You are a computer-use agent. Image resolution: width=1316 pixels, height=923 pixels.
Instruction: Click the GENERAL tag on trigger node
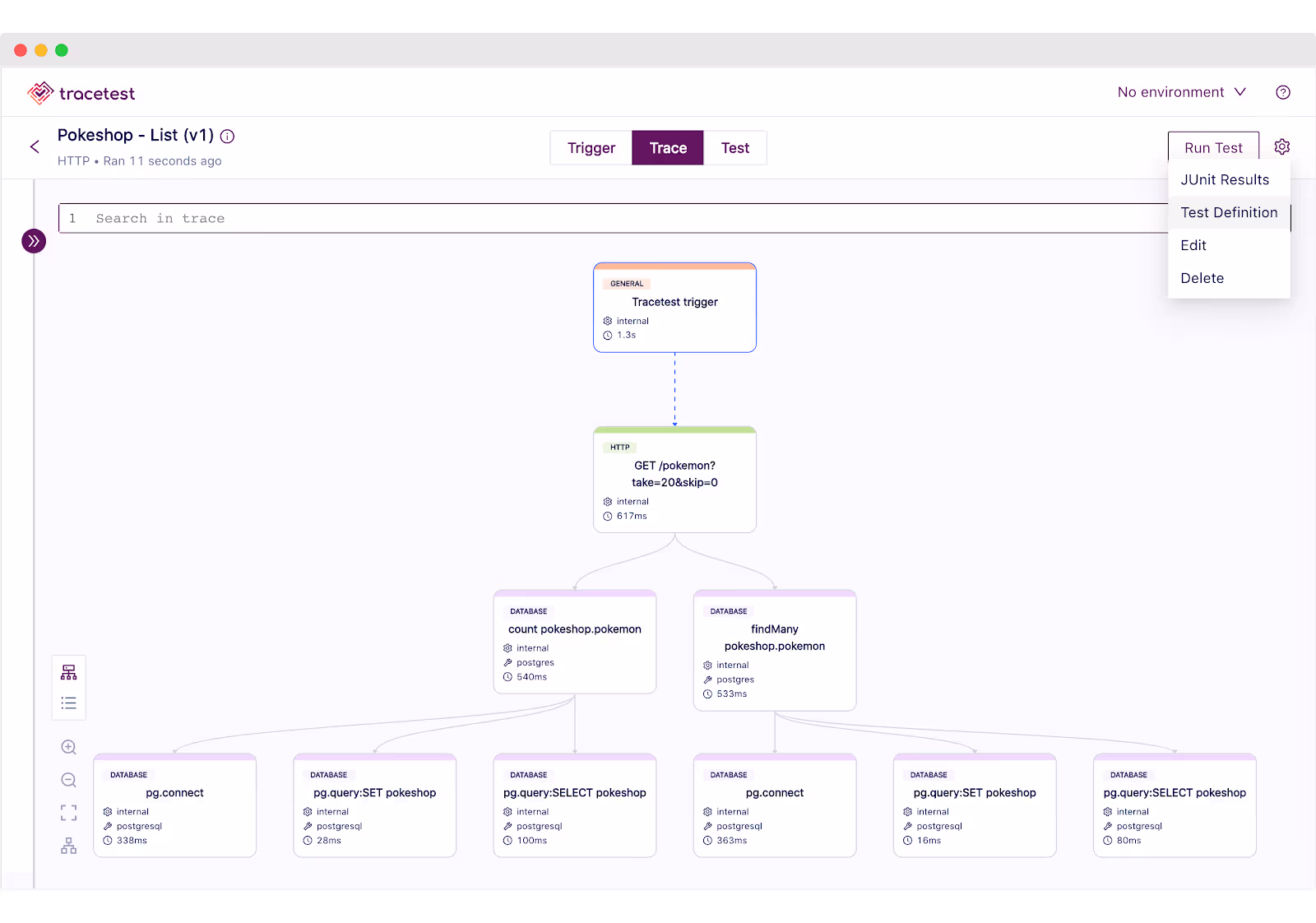click(627, 284)
